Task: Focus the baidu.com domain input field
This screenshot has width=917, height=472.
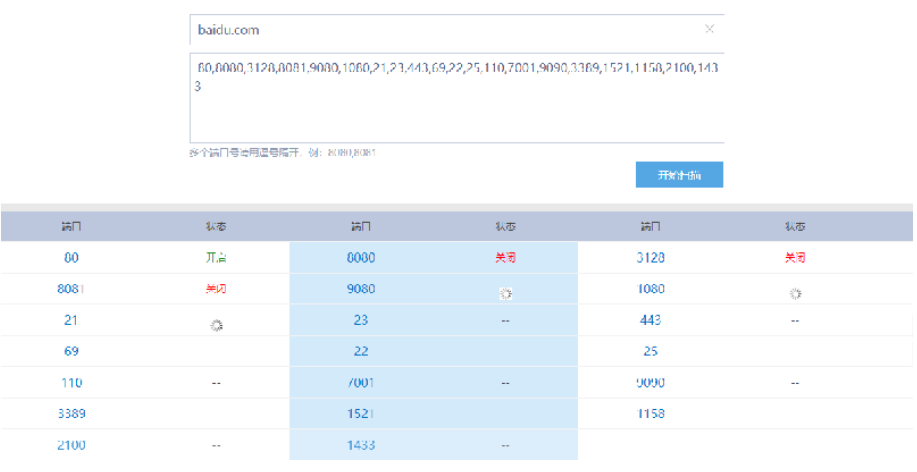Action: click(457, 29)
